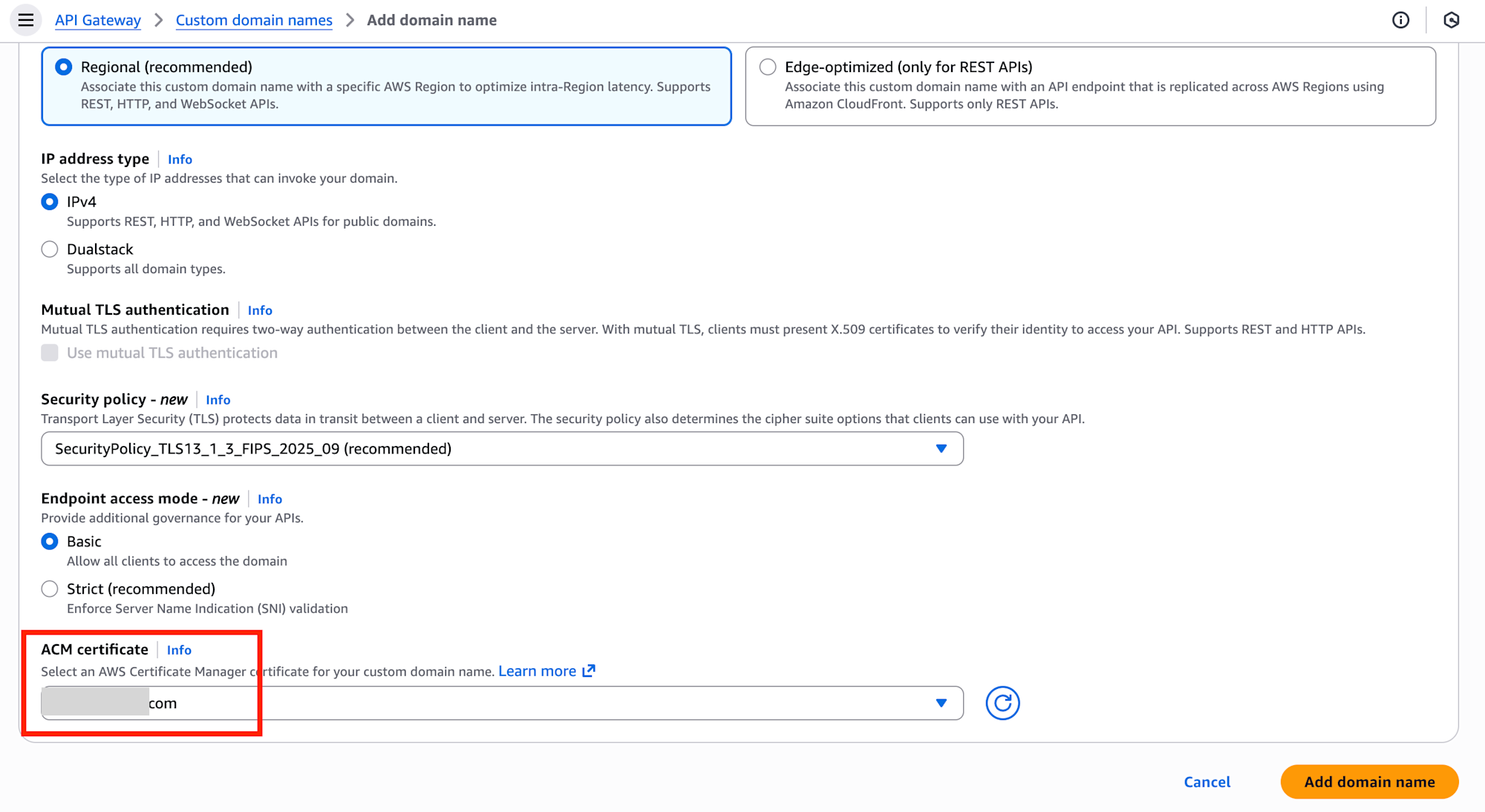Choose Strict (recommended) endpoint access mode
Screen dimensions: 1485x812
(50, 589)
